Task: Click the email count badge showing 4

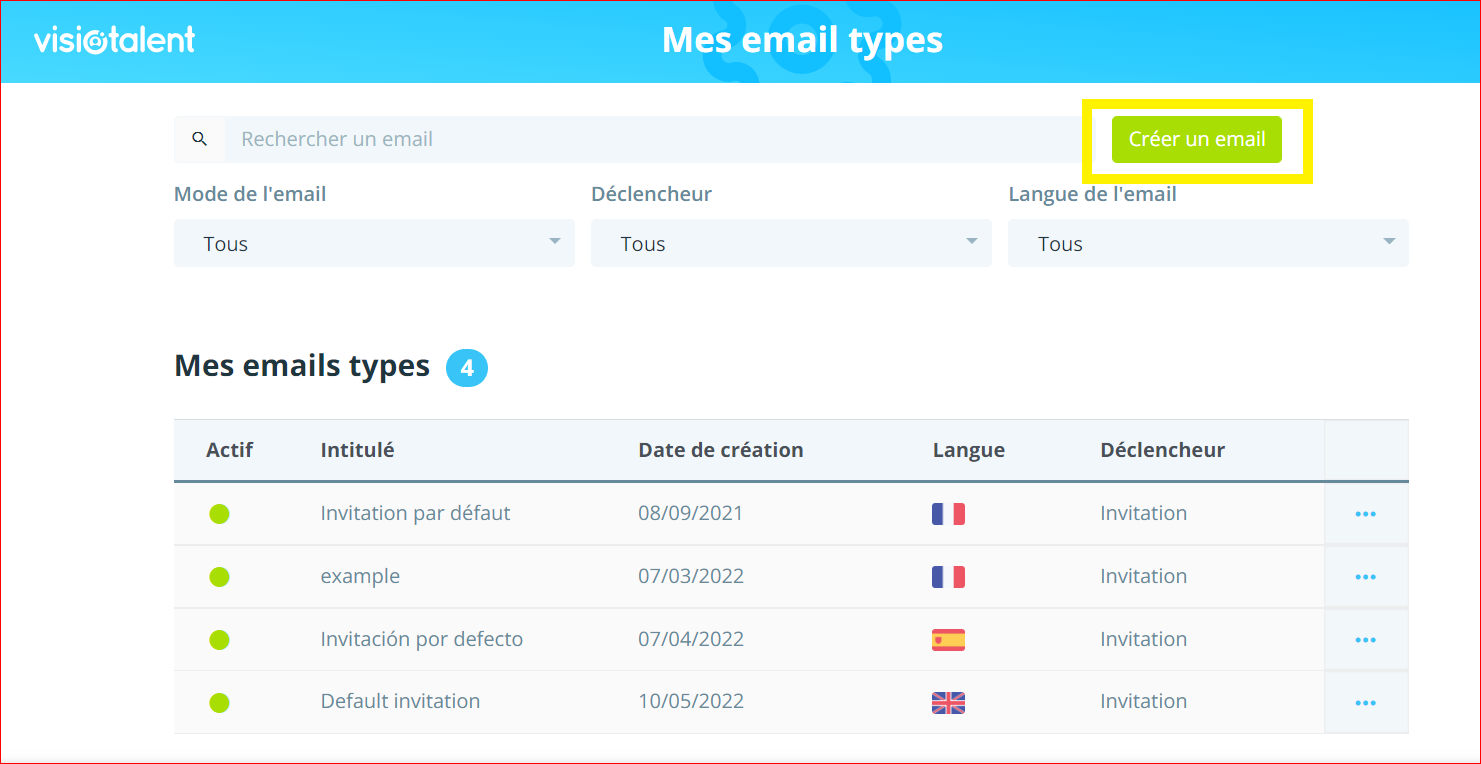Action: pos(467,368)
